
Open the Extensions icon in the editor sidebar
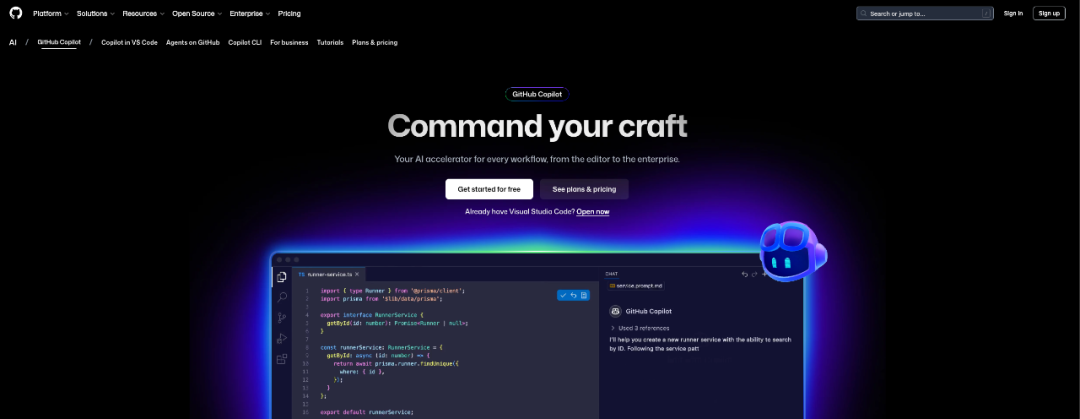coord(282,359)
